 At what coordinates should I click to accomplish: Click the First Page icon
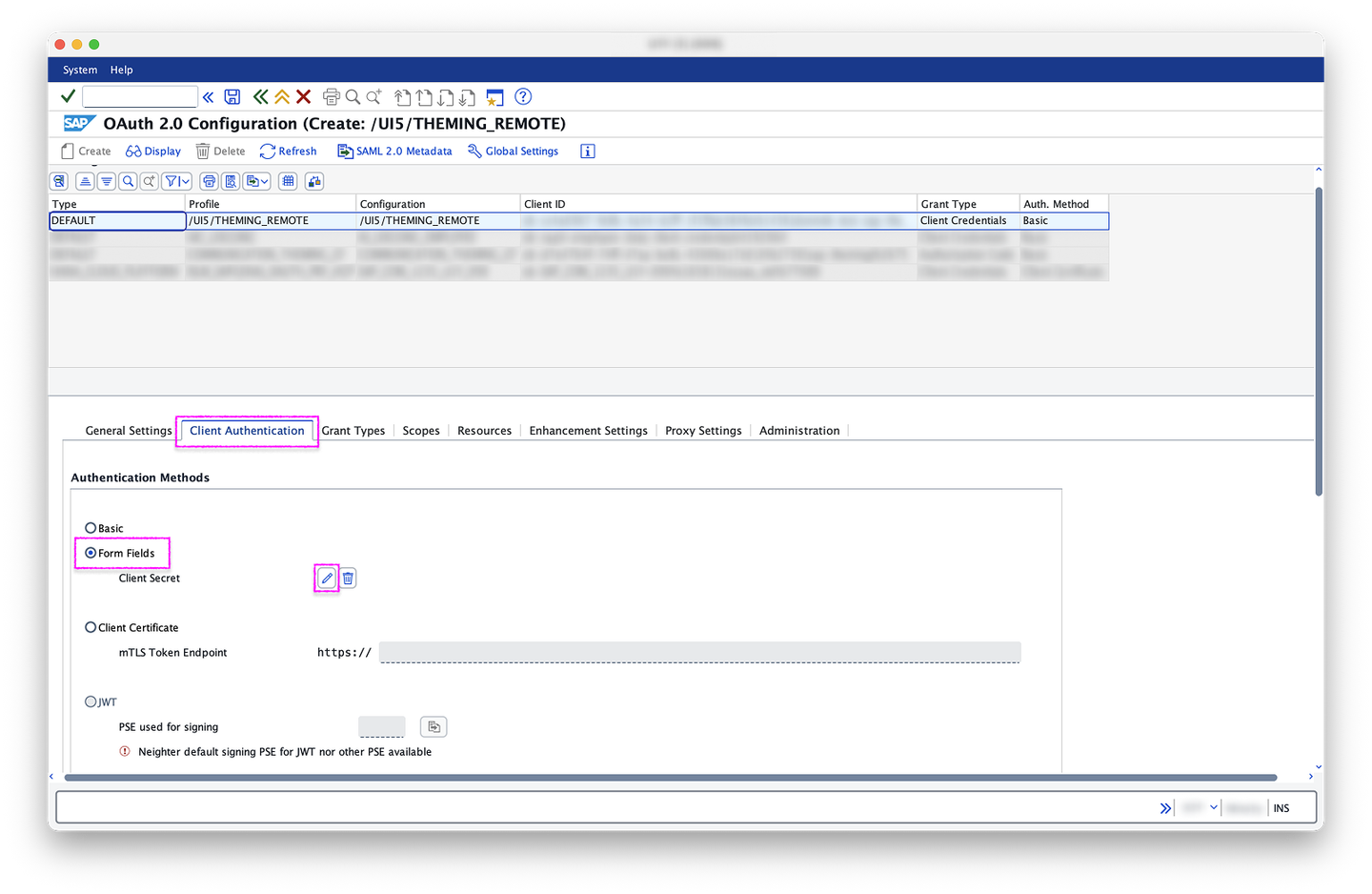(402, 96)
